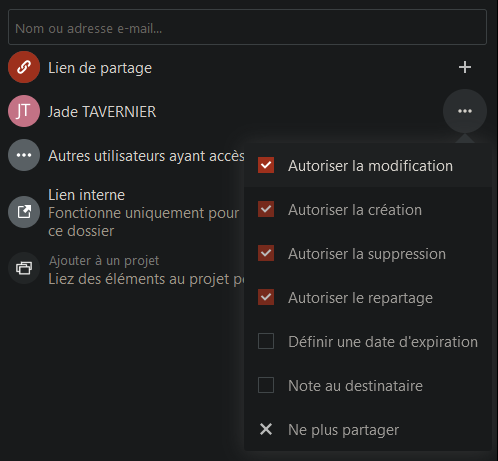Image resolution: width=498 pixels, height=461 pixels.
Task: Click the internal link external-arrow icon
Action: [x=24, y=212]
